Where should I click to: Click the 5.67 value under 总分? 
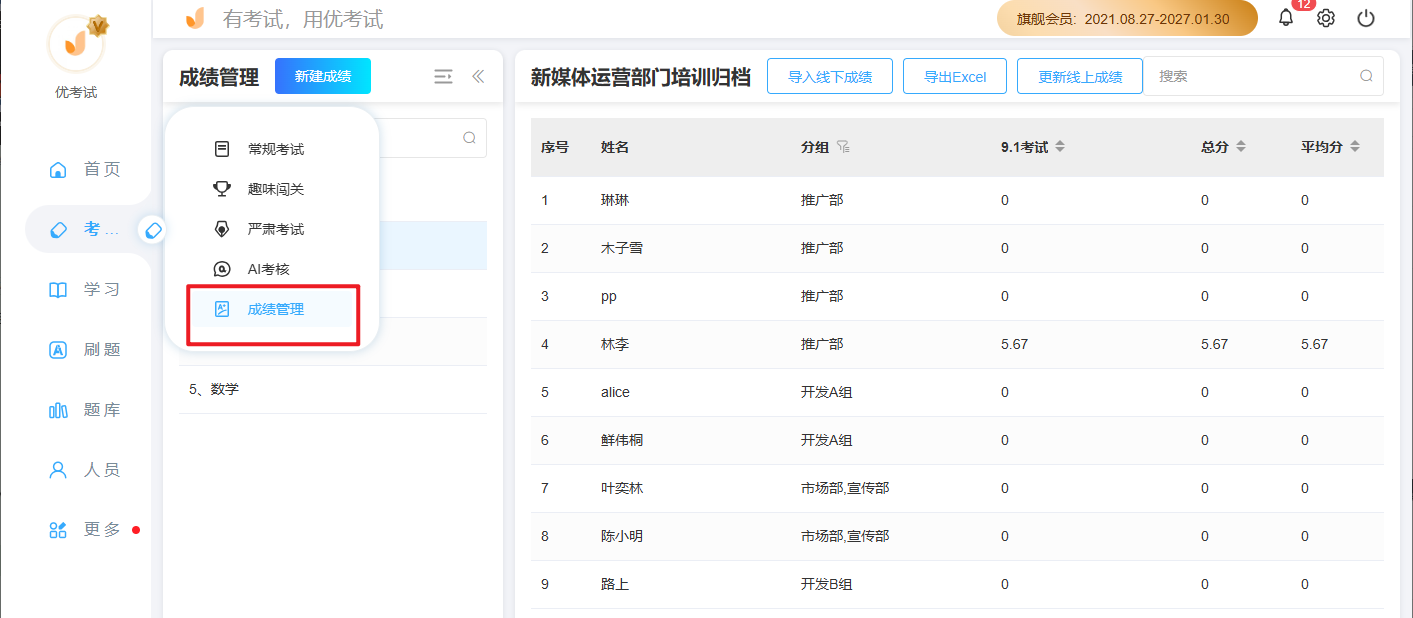1214,344
